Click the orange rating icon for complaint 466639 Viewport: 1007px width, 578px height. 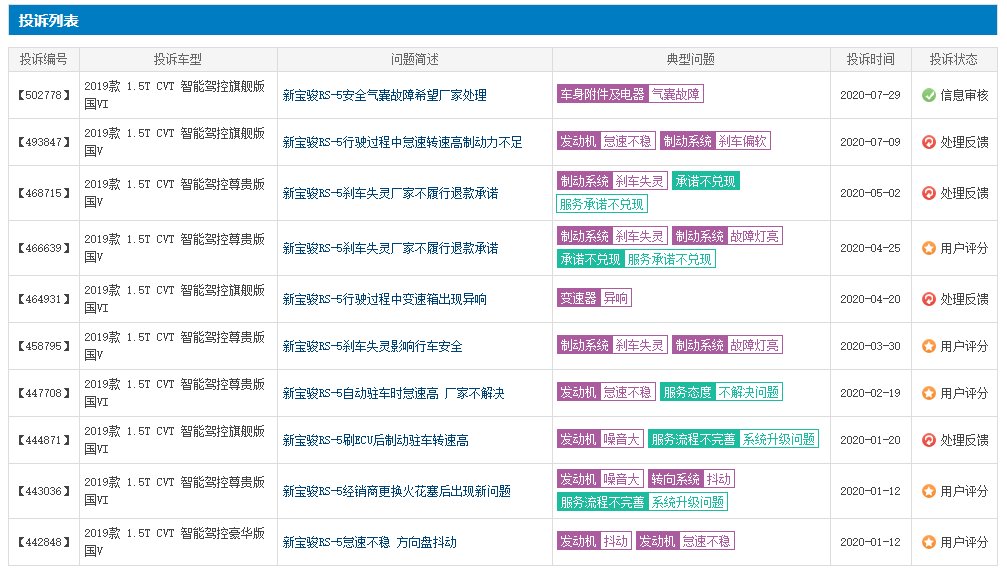click(928, 248)
